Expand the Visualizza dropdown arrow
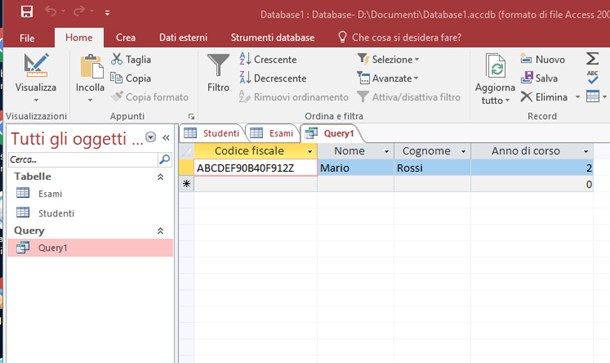Viewport: 610px width, 363px height. click(x=36, y=100)
